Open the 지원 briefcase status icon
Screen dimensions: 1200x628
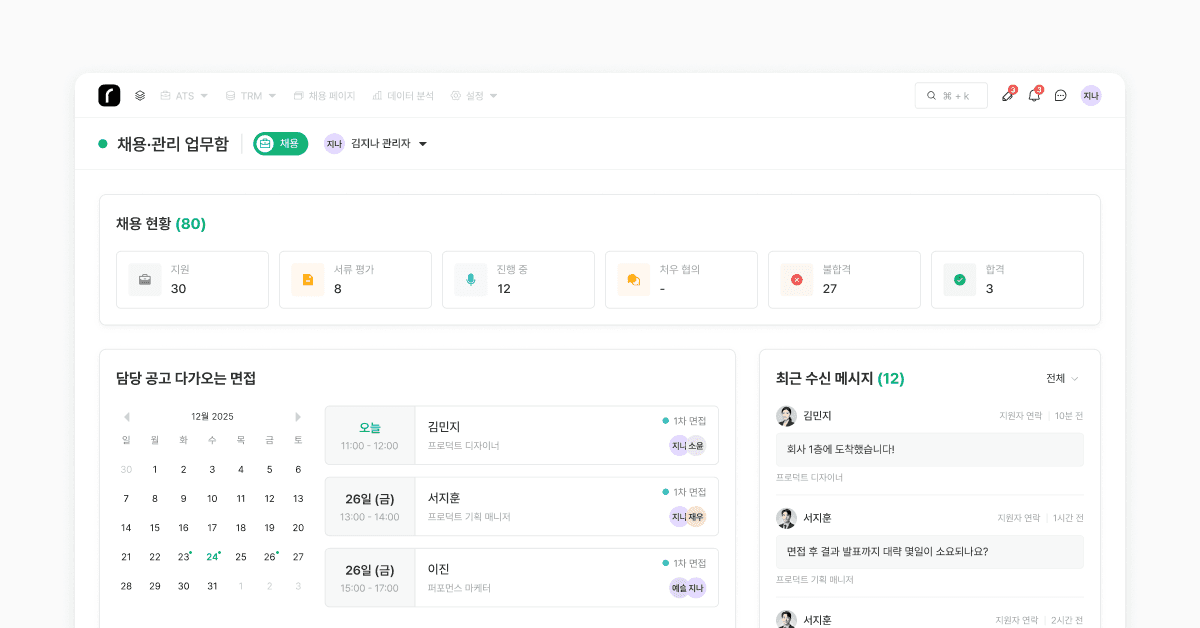(144, 279)
